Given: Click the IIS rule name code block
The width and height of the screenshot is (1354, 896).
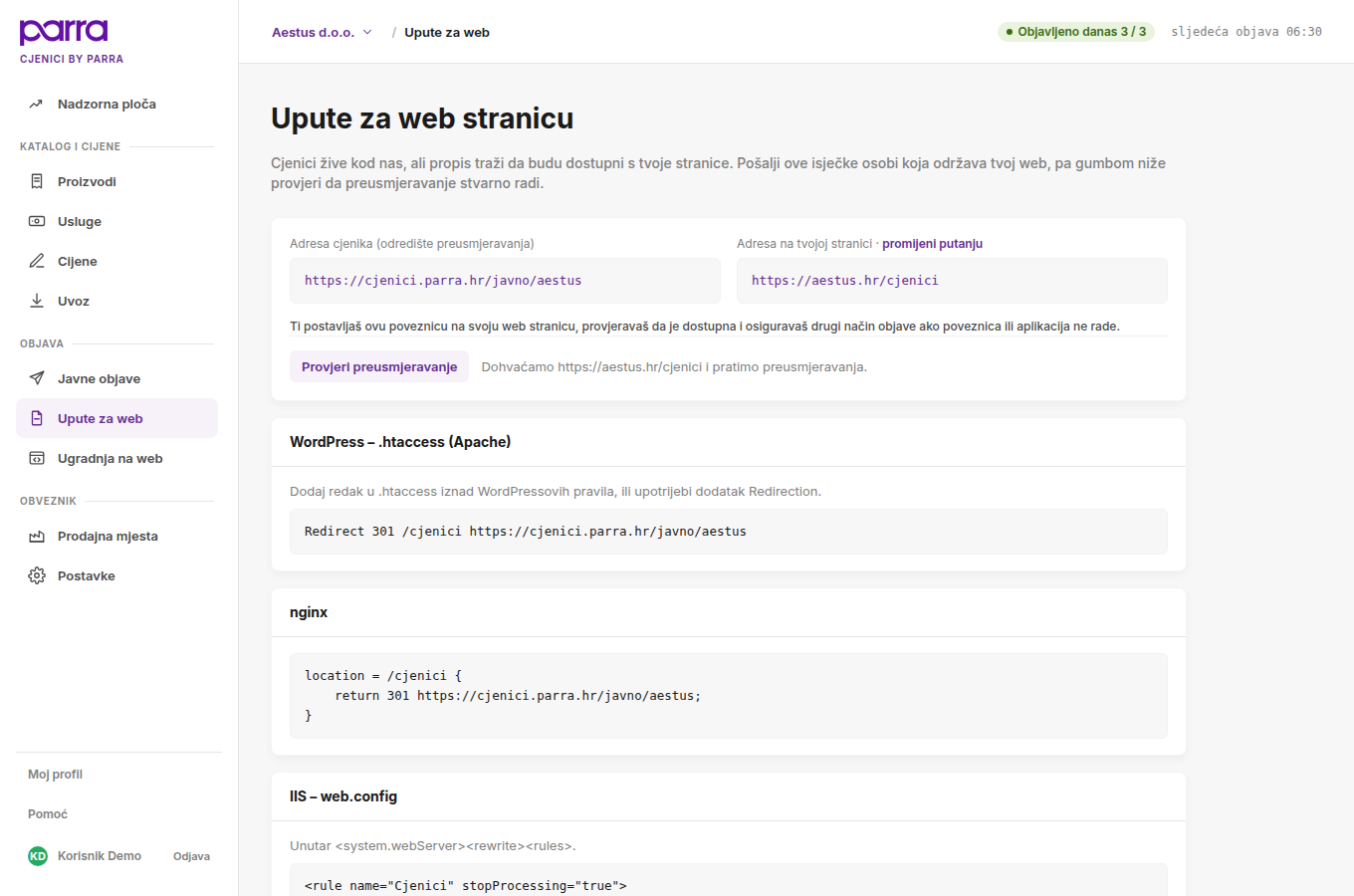Looking at the screenshot, I should pyautogui.click(x=729, y=880).
